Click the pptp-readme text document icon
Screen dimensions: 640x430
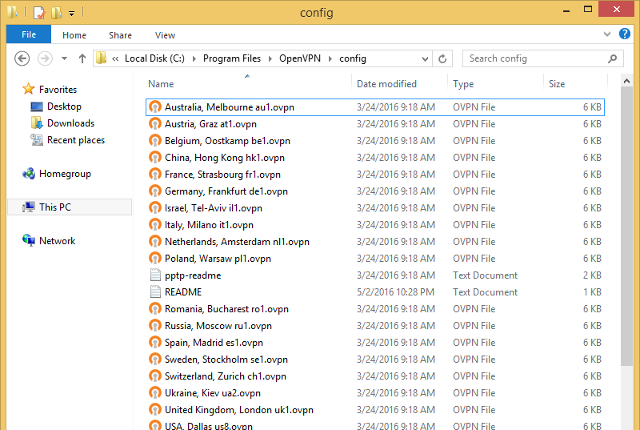[155, 275]
